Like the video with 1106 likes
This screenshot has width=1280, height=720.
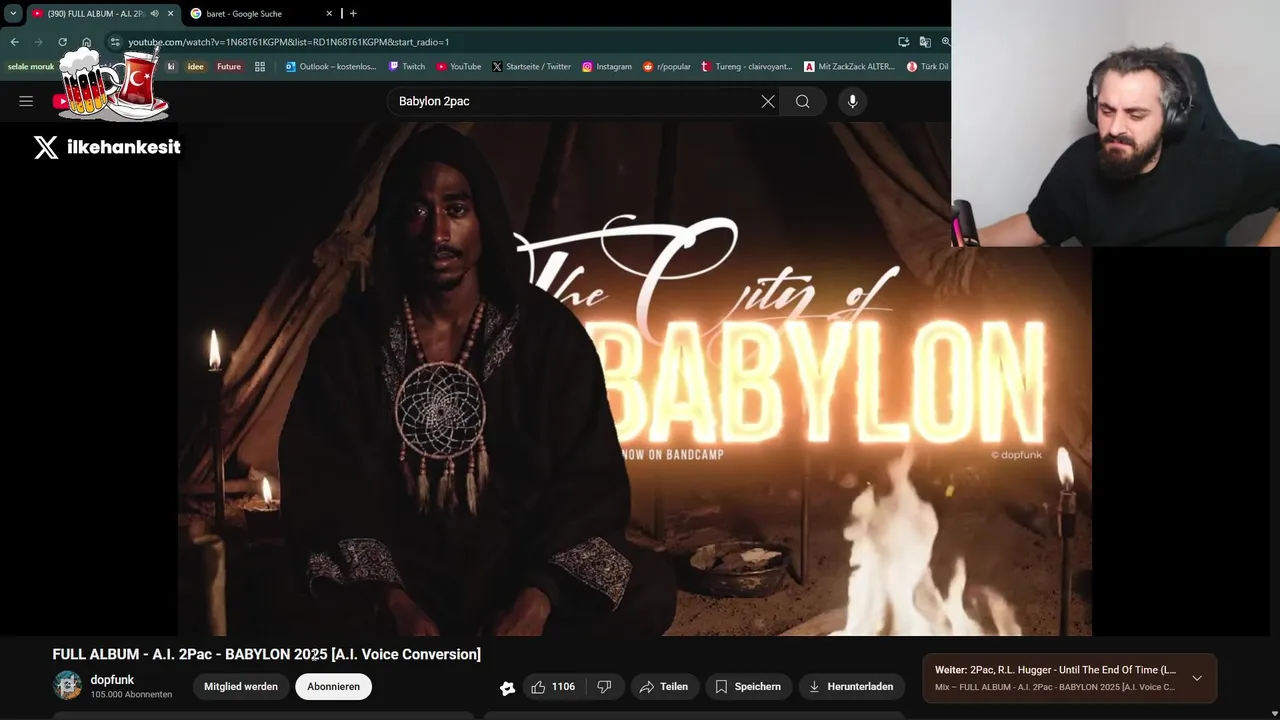tap(553, 687)
